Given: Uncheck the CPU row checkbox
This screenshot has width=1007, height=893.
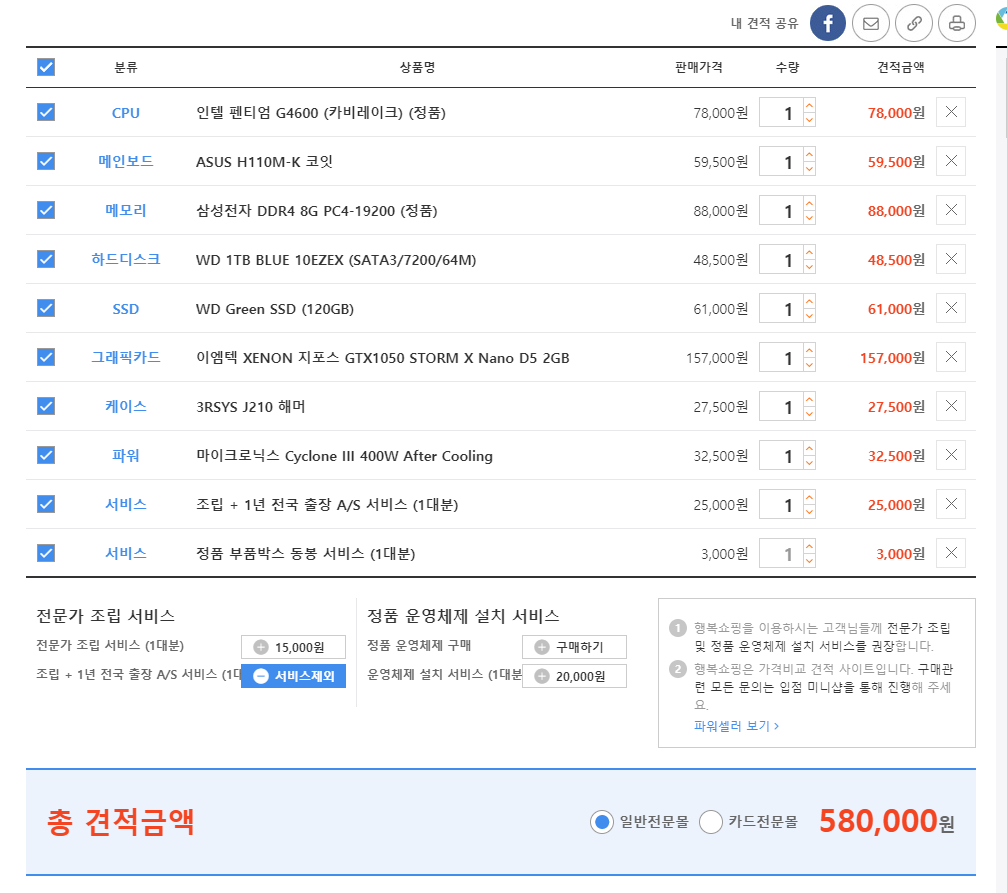Looking at the screenshot, I should click(46, 112).
